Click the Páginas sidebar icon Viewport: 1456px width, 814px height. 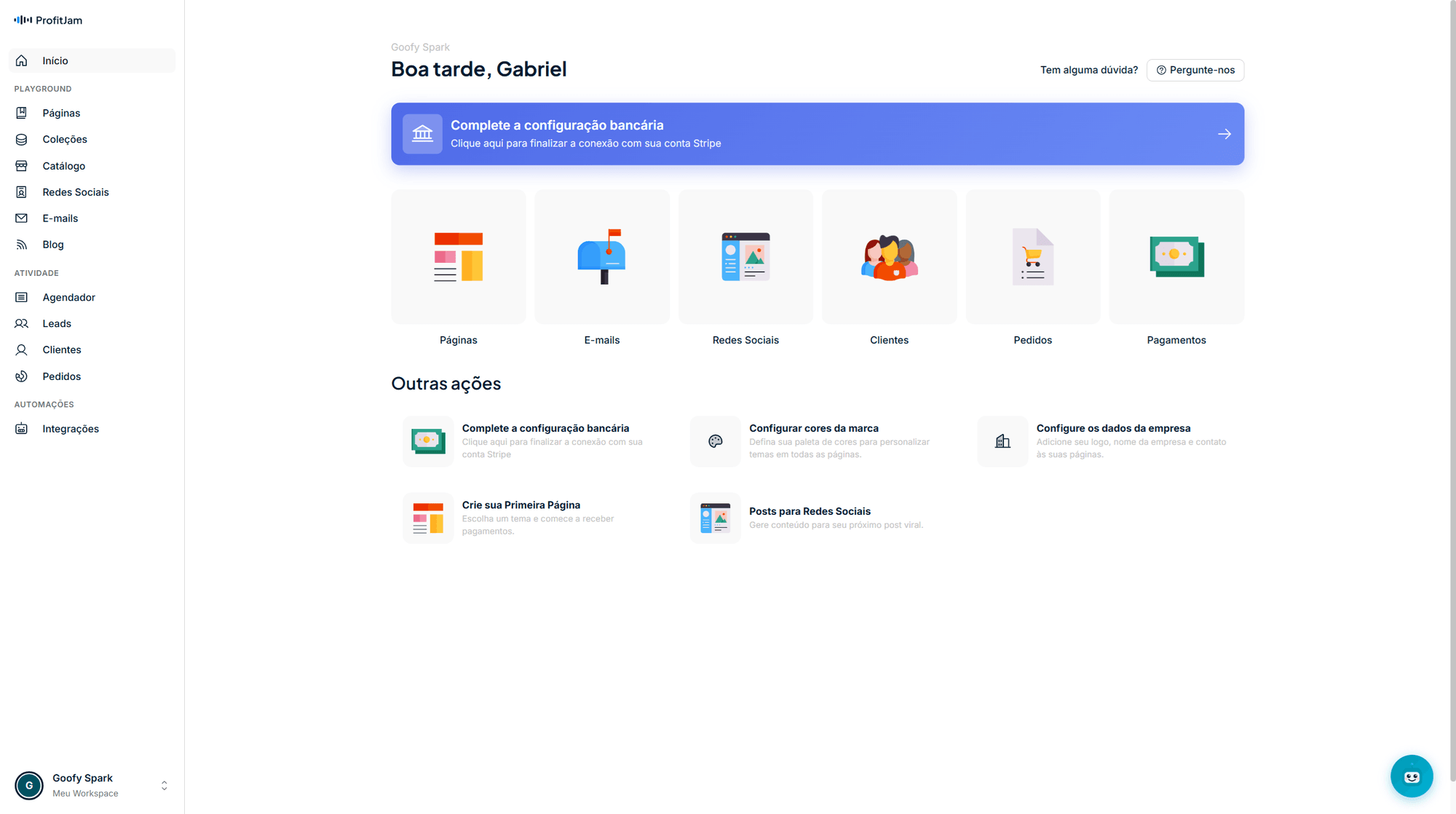22,113
